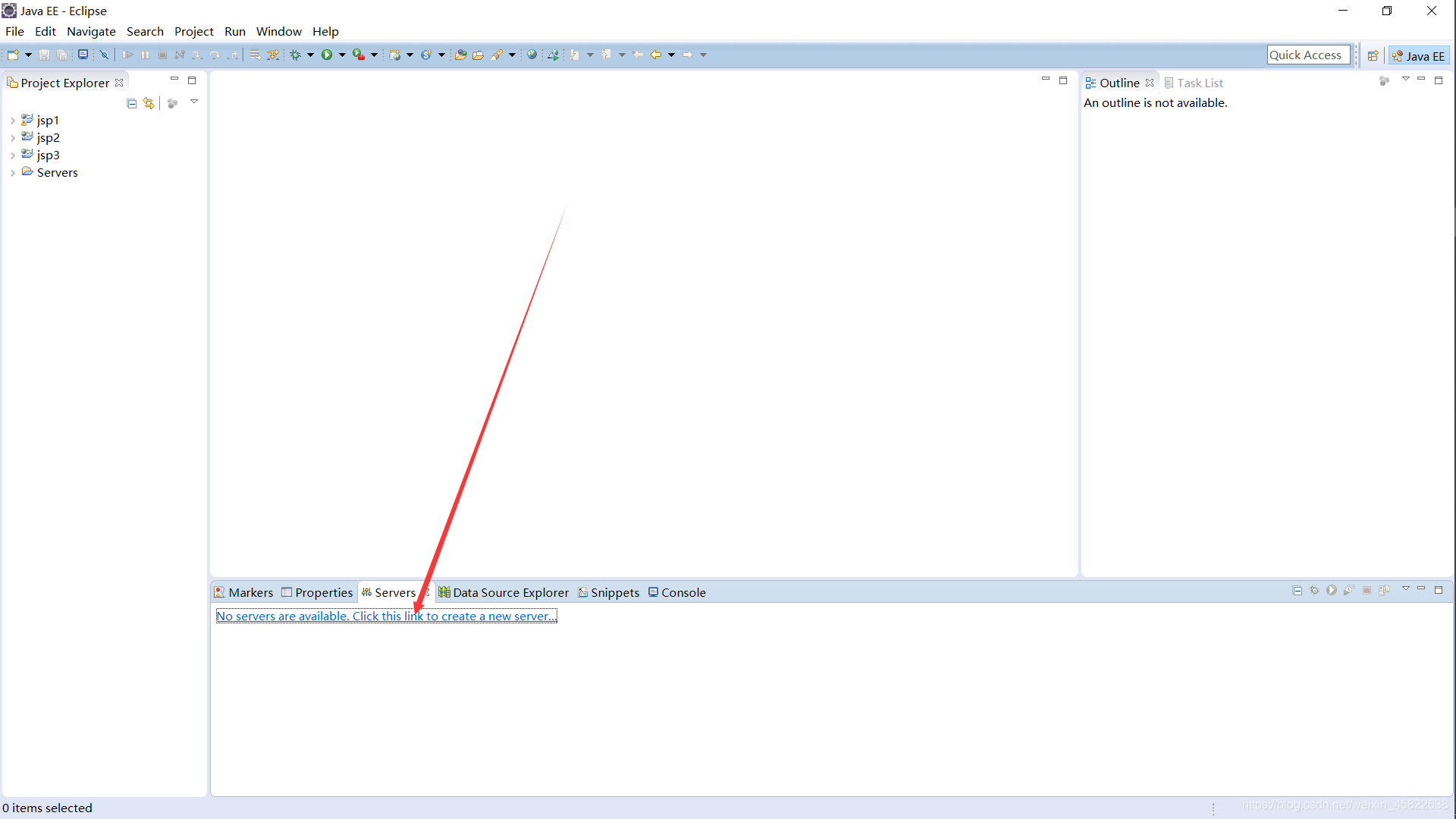Open the Run button dropdown arrow

click(x=342, y=55)
